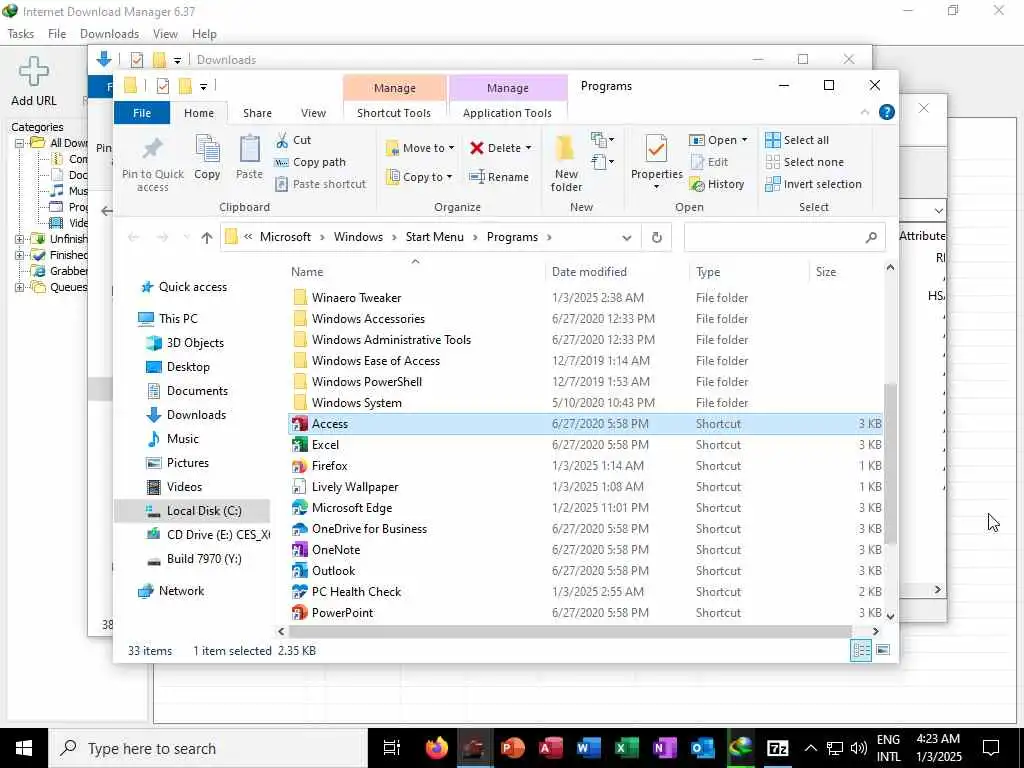1024x768 pixels.
Task: Click Select all in ribbon
Action: pyautogui.click(x=797, y=140)
